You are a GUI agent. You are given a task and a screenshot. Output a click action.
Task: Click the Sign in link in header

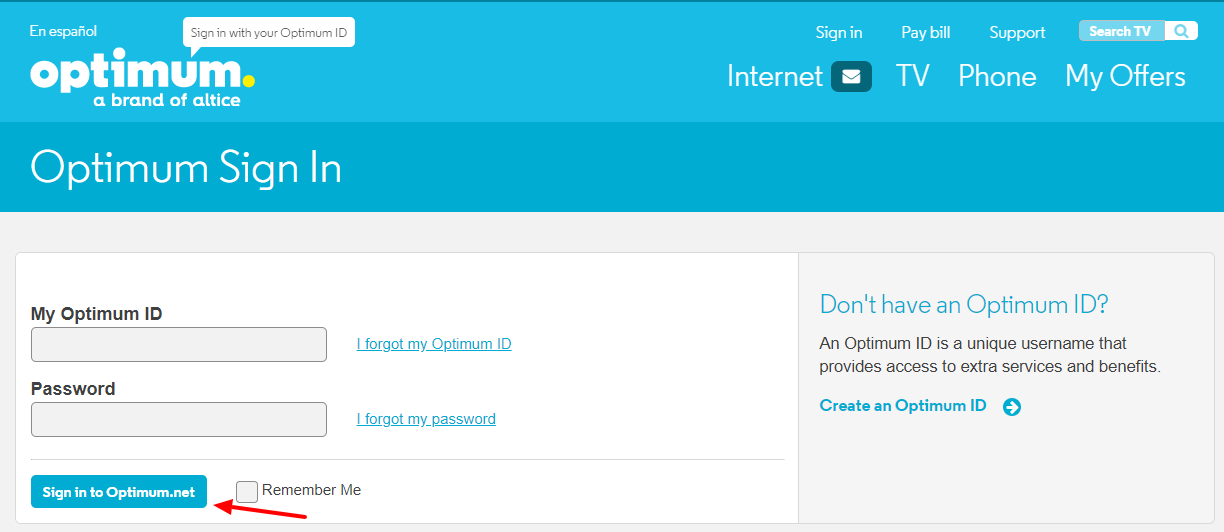[839, 32]
